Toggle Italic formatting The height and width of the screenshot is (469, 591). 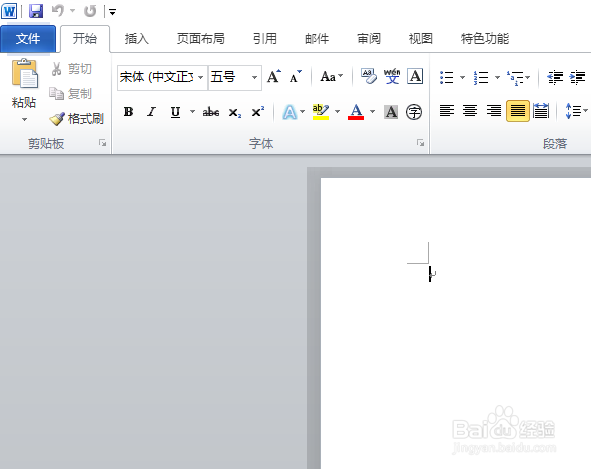click(152, 112)
